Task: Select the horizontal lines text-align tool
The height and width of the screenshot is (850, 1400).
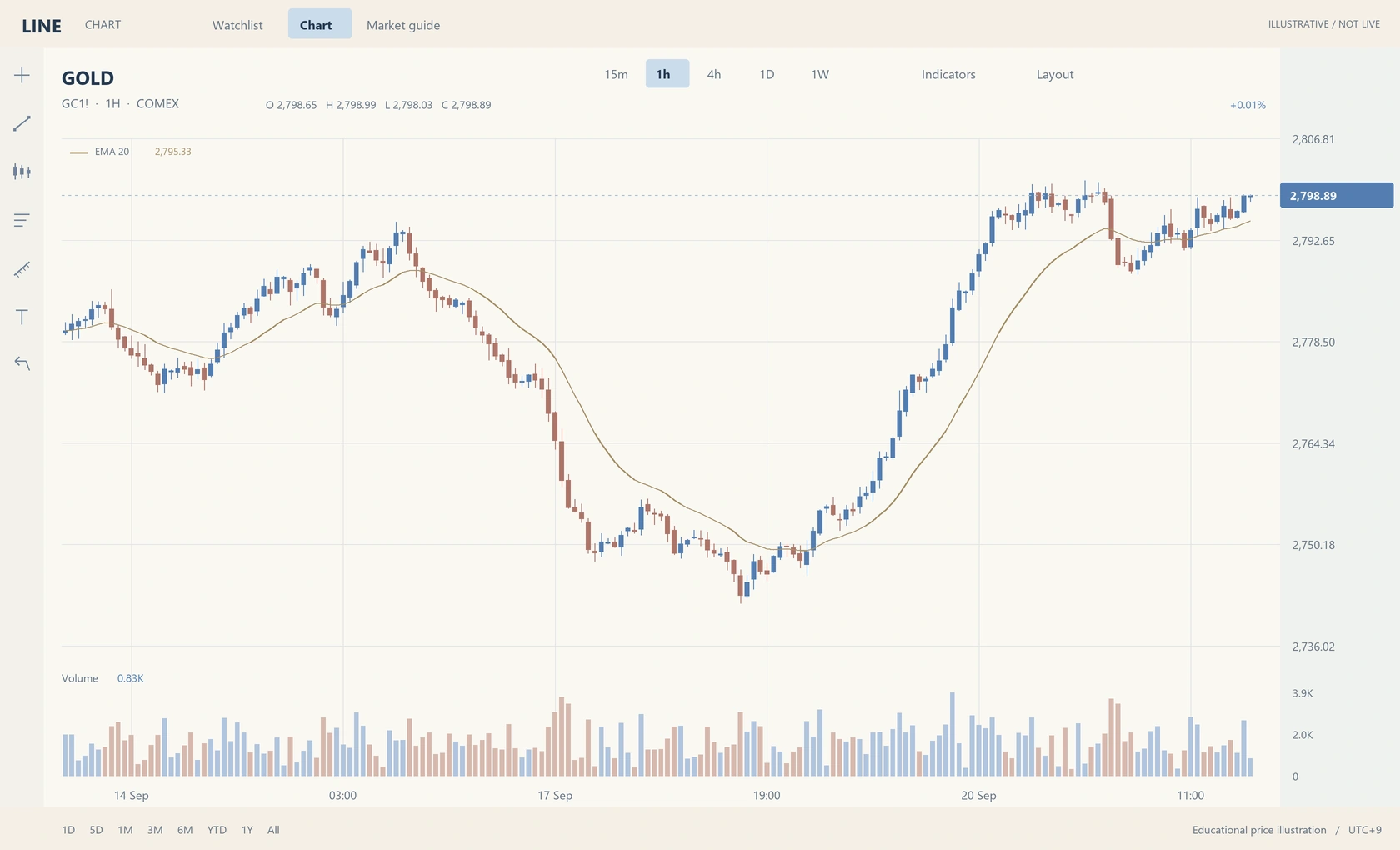Action: point(22,220)
